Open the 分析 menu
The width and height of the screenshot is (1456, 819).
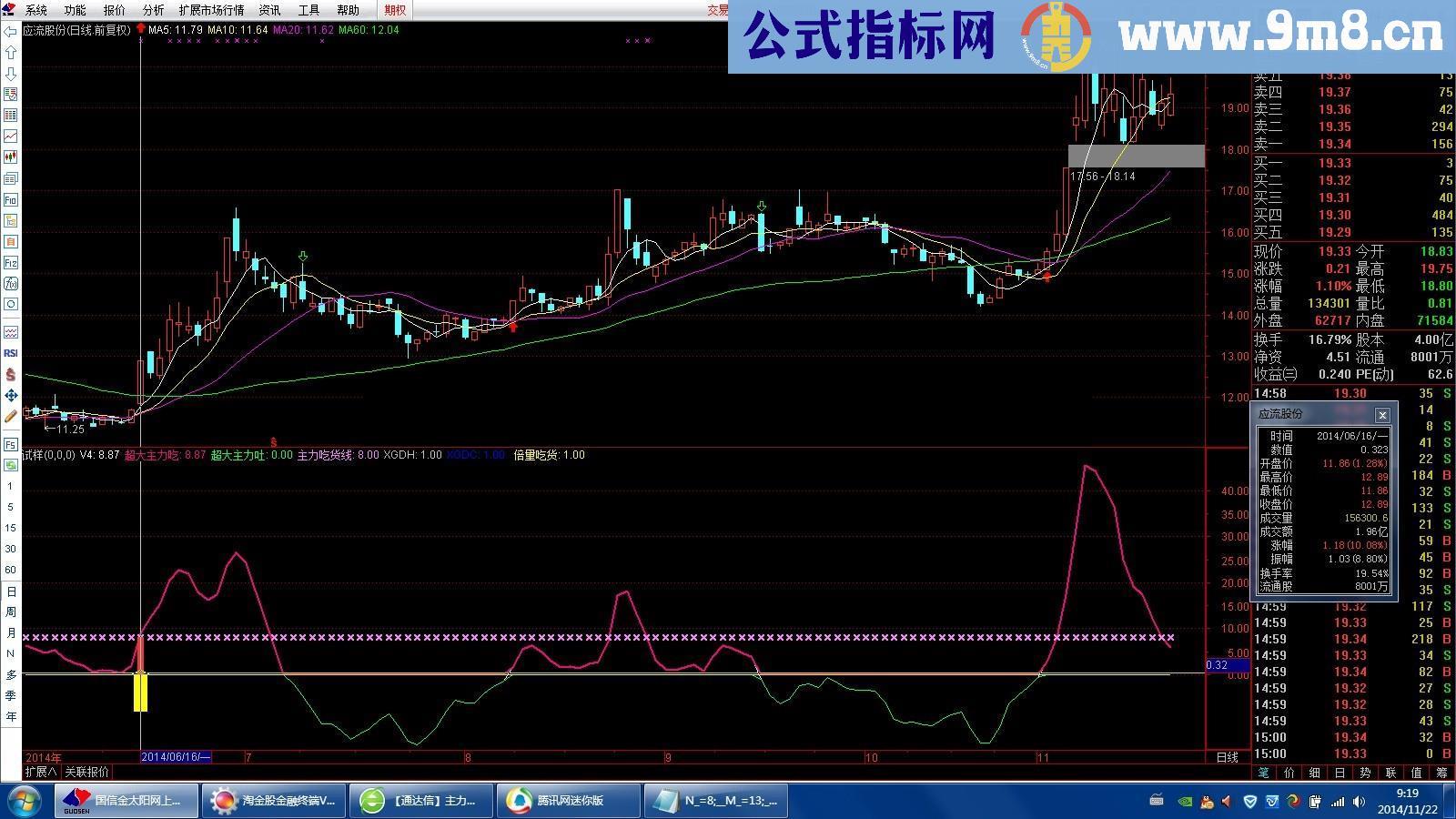pyautogui.click(x=152, y=10)
